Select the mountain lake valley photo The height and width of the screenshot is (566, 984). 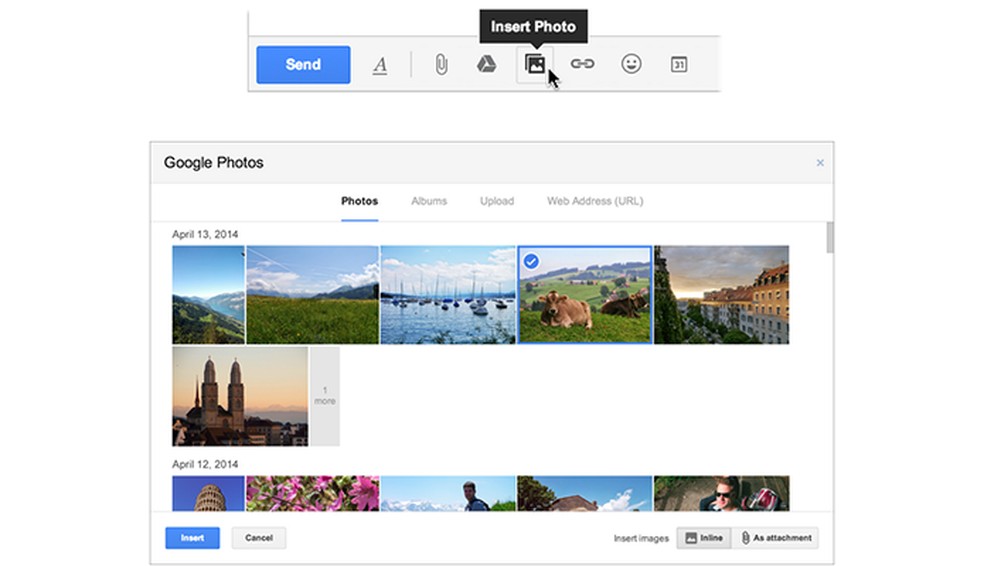coord(208,295)
